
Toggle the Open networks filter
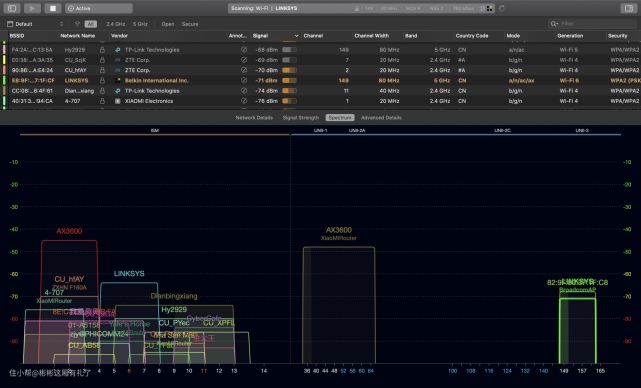point(168,24)
